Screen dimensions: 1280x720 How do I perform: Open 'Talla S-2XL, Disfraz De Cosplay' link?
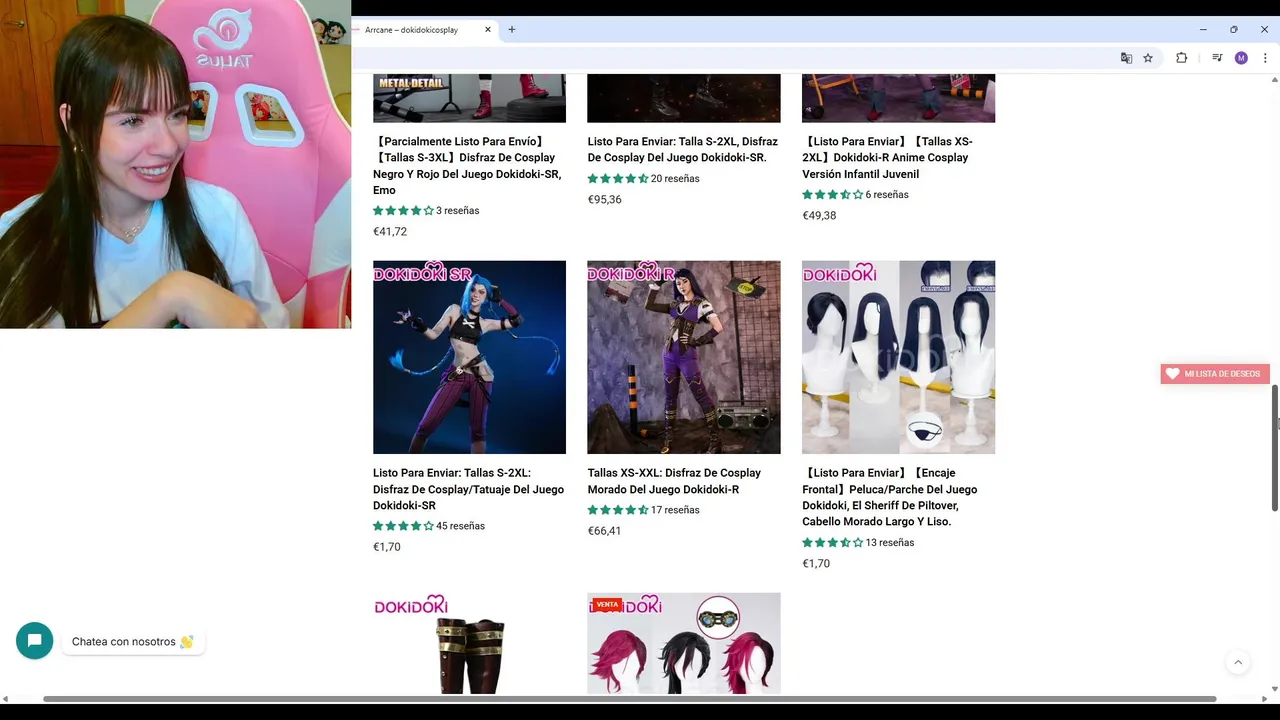[682, 150]
